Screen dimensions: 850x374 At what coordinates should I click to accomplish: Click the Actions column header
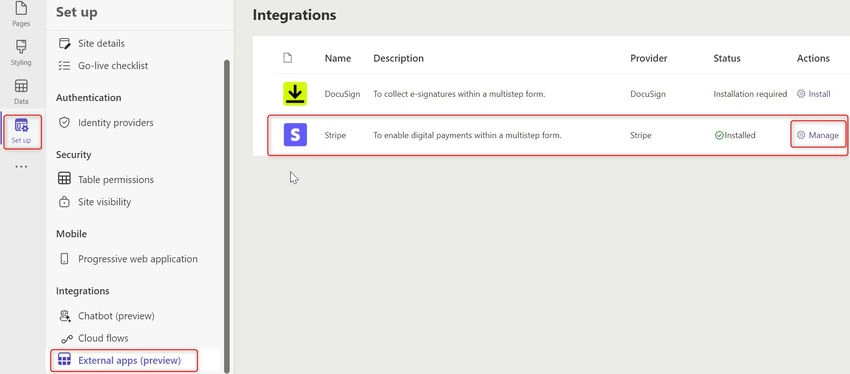pyautogui.click(x=813, y=58)
